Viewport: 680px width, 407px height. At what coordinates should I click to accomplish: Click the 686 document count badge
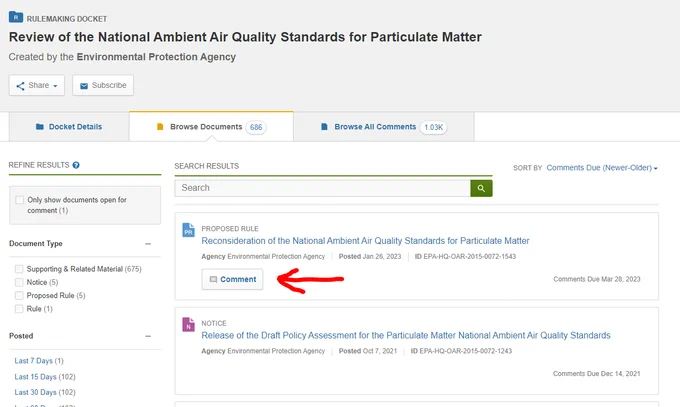[x=256, y=127]
